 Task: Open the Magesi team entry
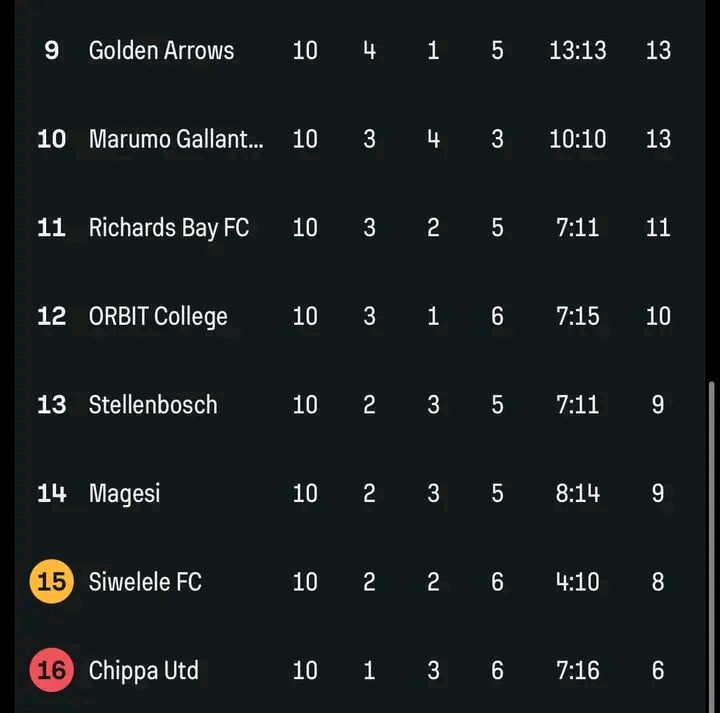[124, 493]
